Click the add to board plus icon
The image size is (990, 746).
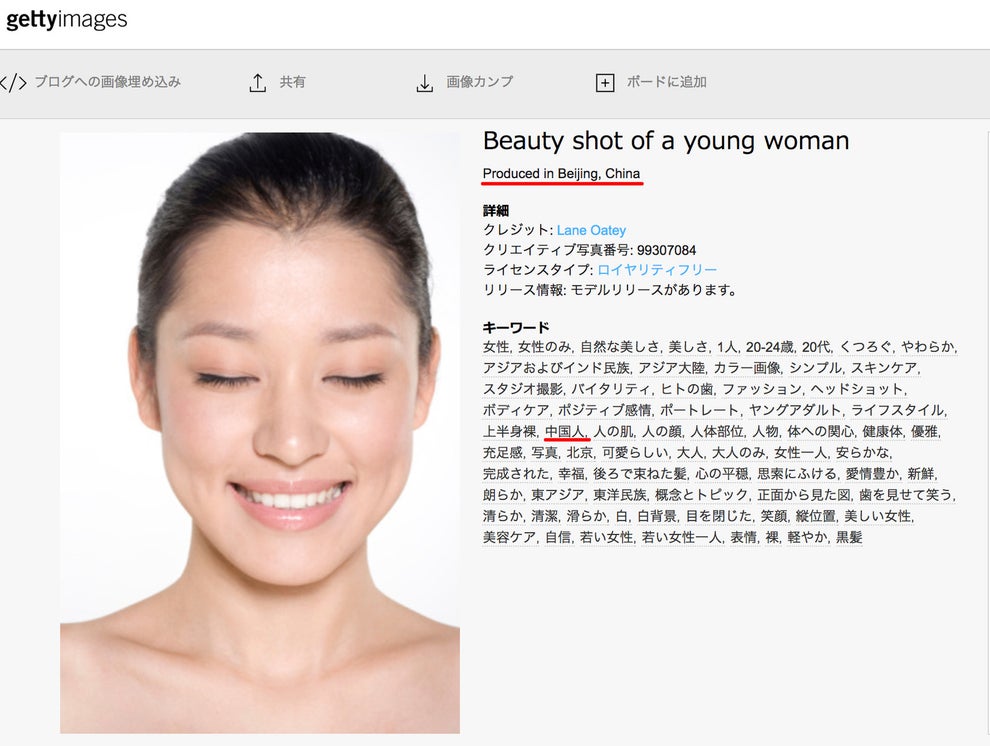[x=605, y=83]
